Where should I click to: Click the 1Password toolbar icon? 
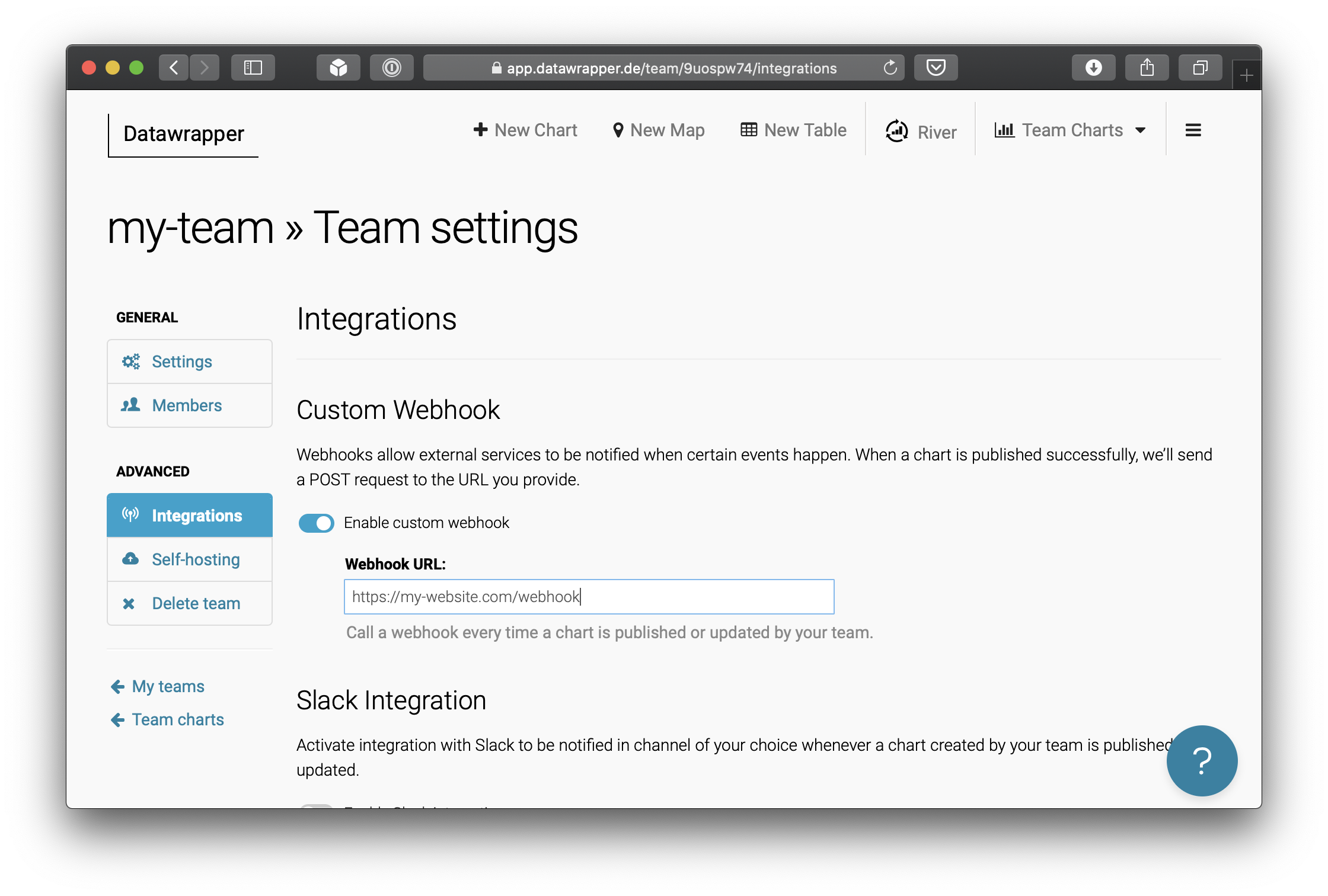(x=391, y=68)
